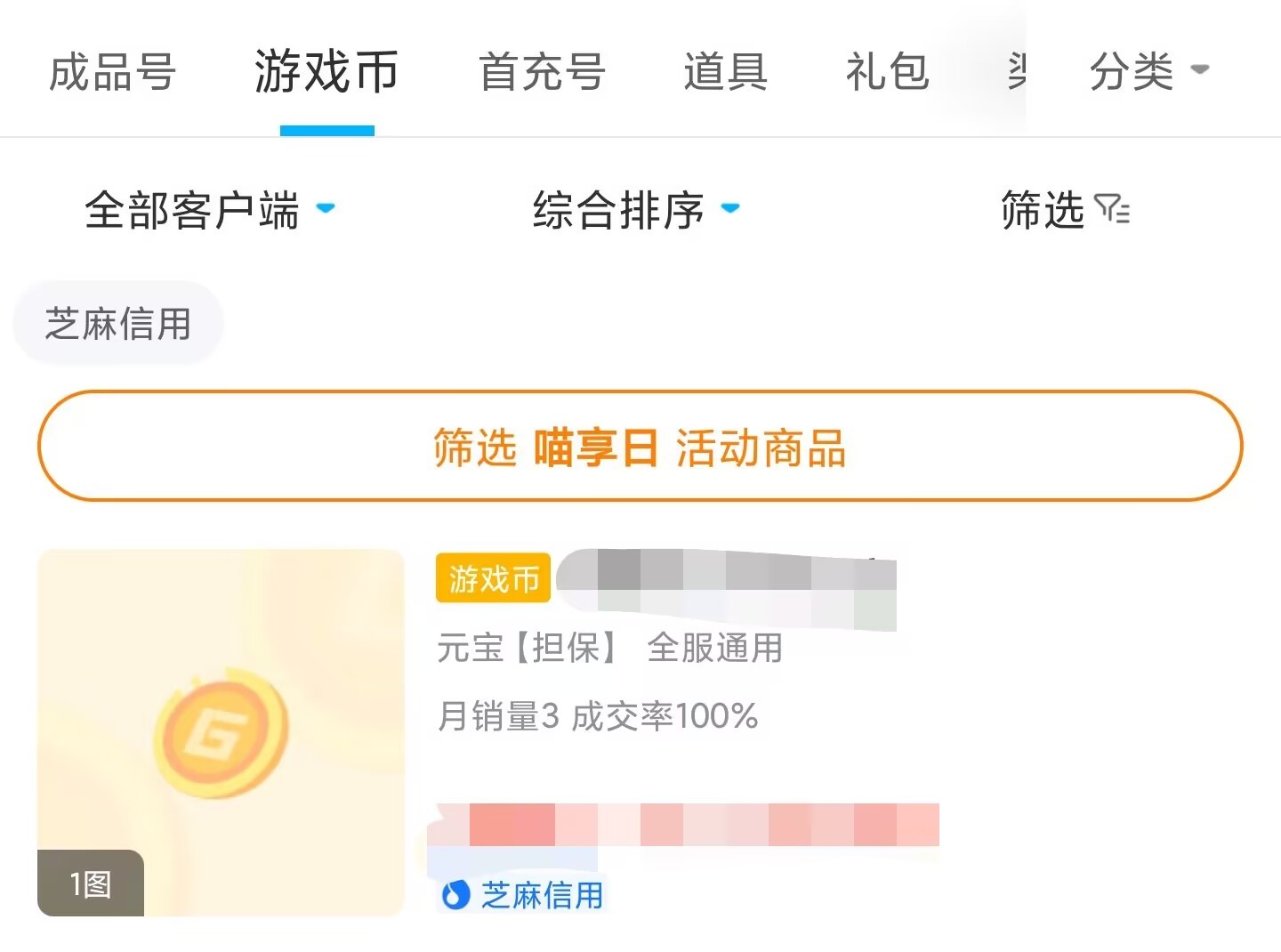
Task: Expand the 分类 category dropdown
Action: click(x=1148, y=71)
